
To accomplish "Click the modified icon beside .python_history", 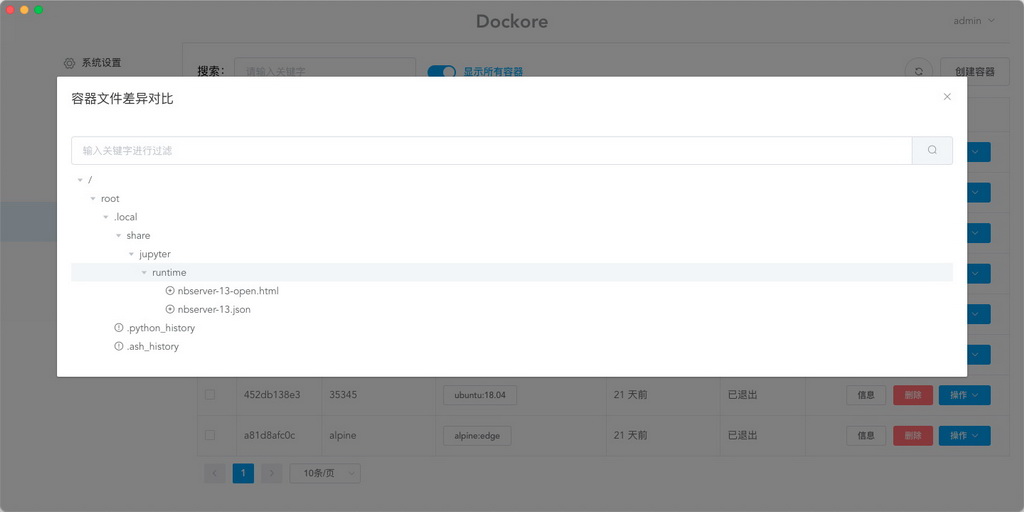I will [x=118, y=328].
